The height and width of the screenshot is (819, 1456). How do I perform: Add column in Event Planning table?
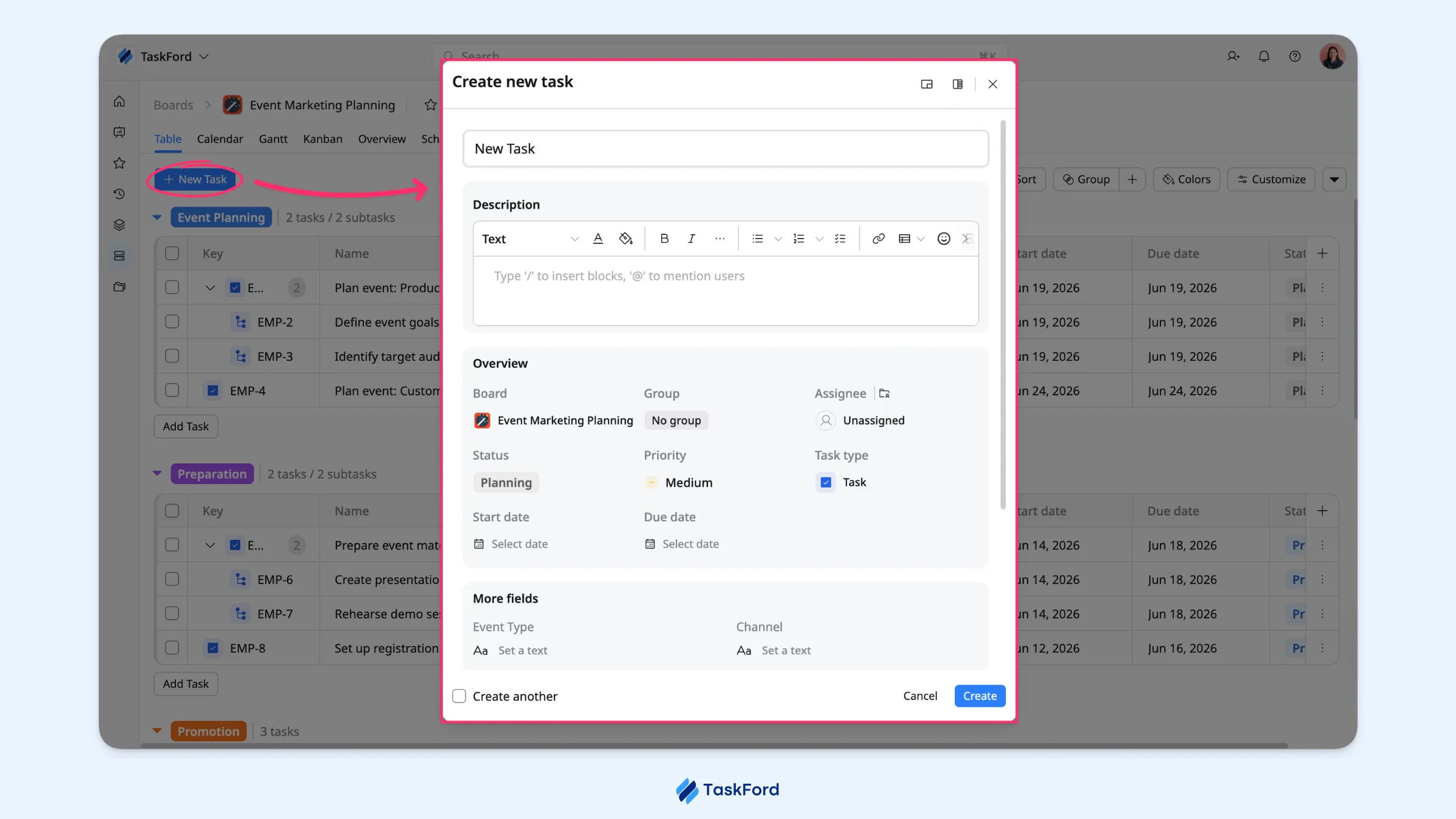(1323, 254)
